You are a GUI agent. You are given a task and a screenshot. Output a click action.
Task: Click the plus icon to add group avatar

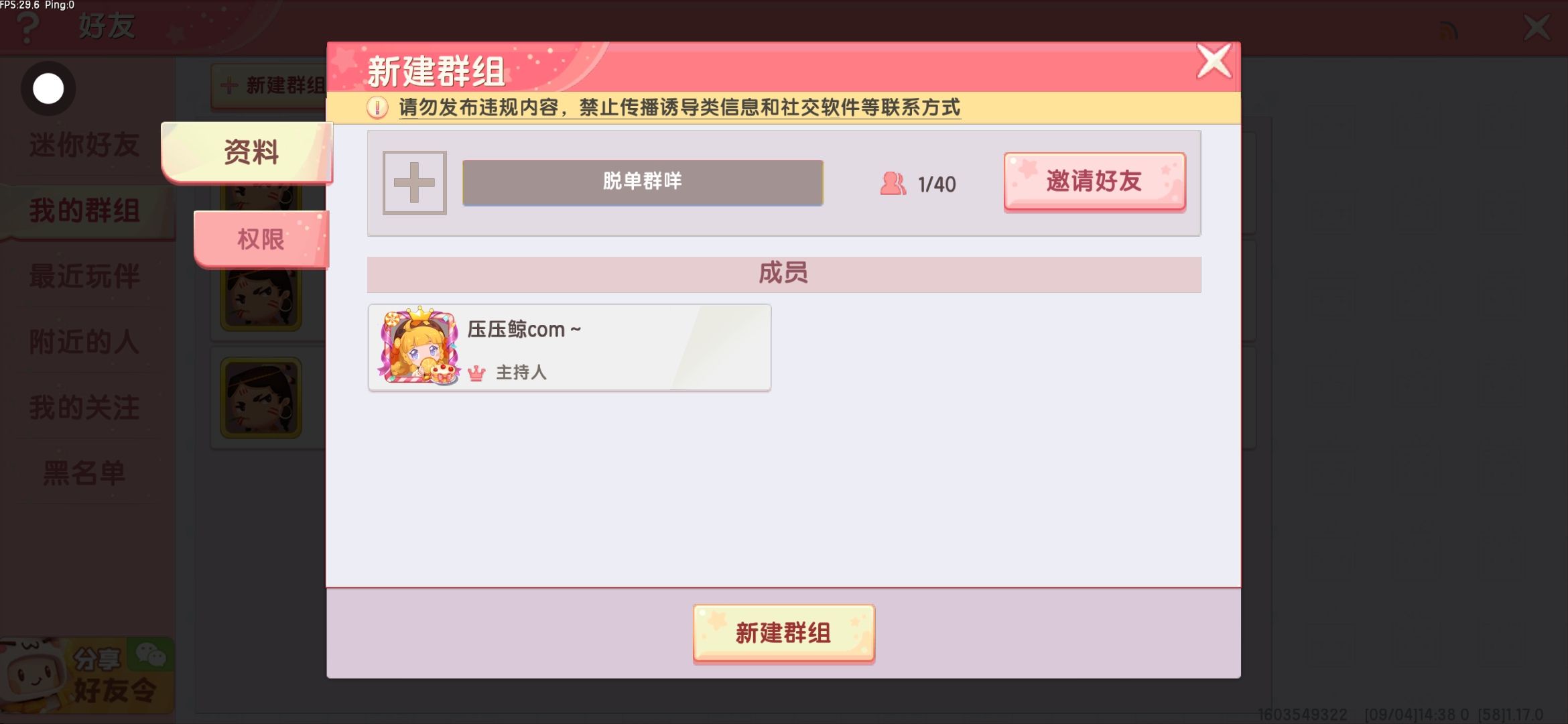[x=414, y=182]
